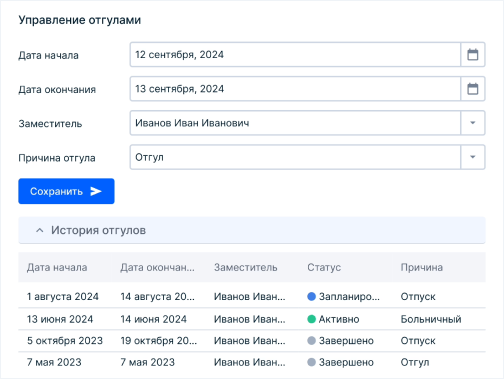Select the 5 октября 2023 cell

65,341
